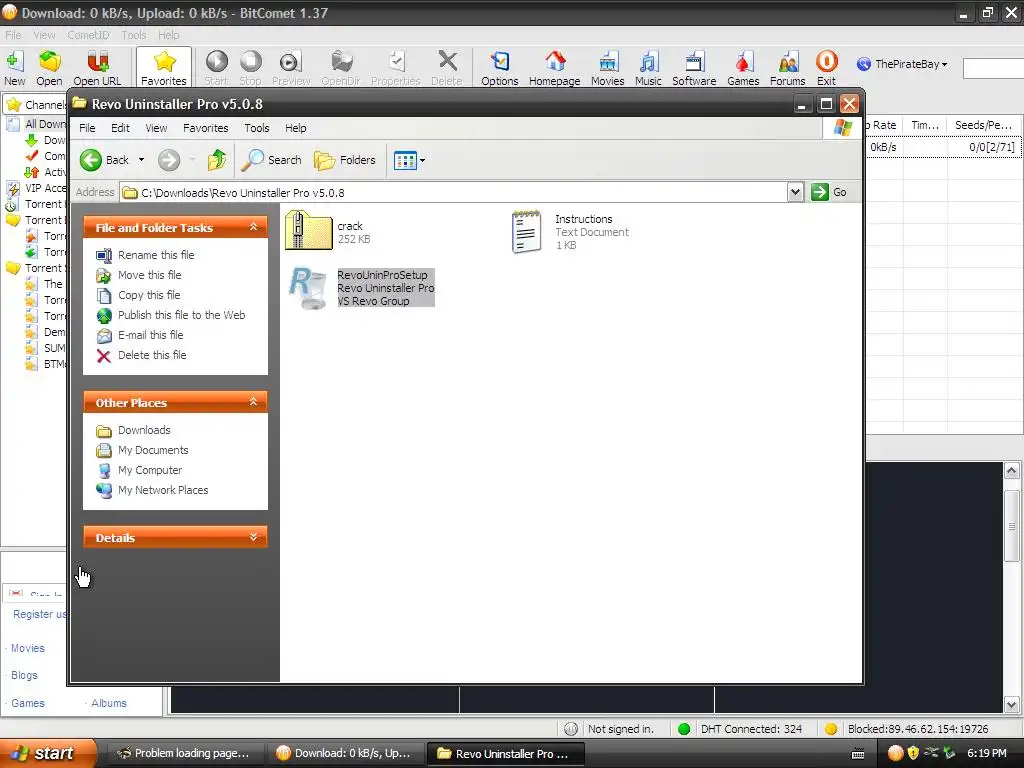Image resolution: width=1024 pixels, height=768 pixels.
Task: Go to Downloads in Other Places
Action: tap(144, 430)
